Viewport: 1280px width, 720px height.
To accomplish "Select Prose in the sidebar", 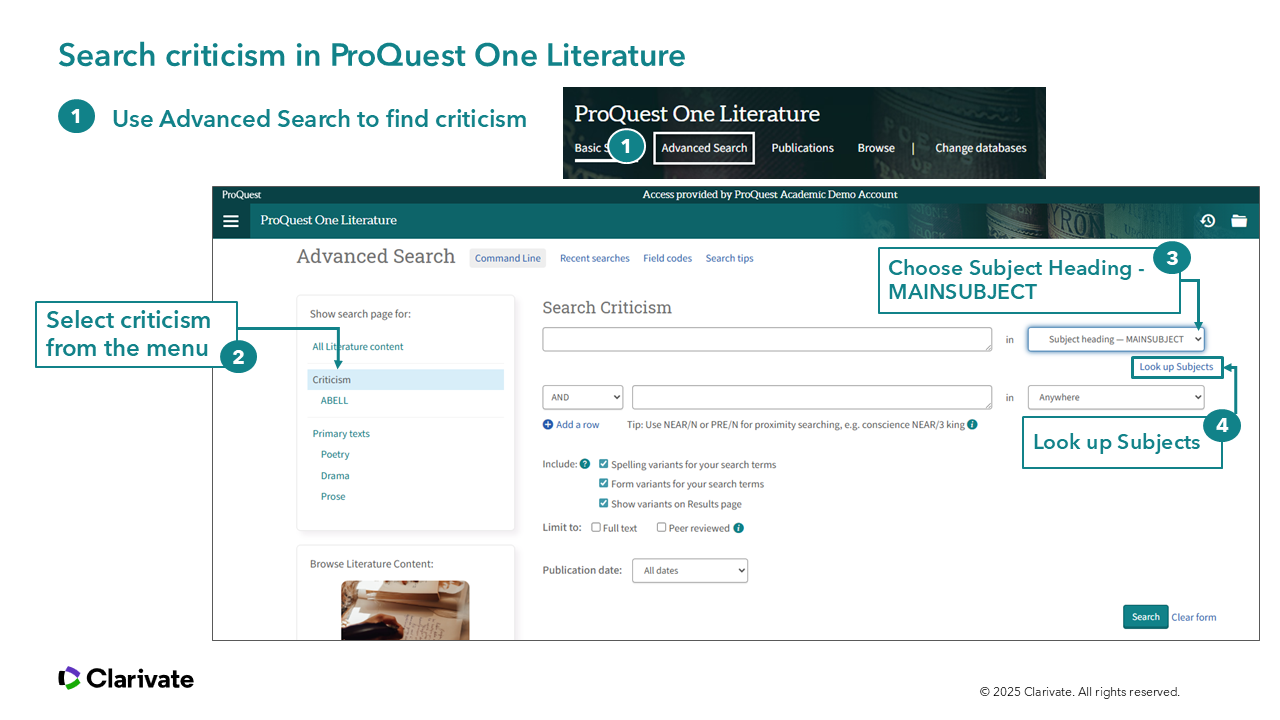I will tap(333, 496).
